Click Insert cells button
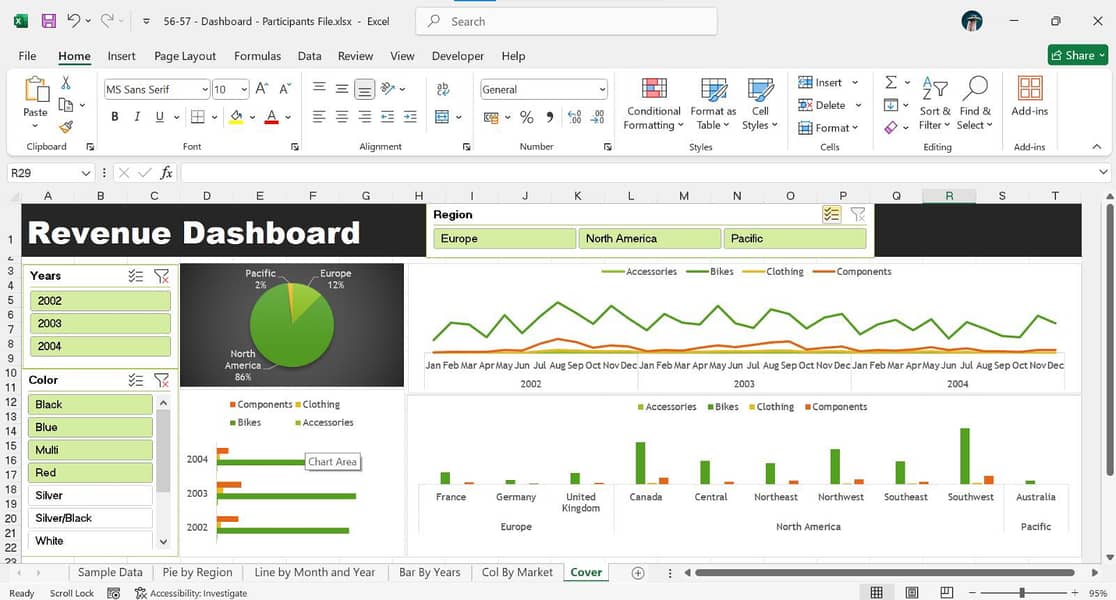The height and width of the screenshot is (600, 1116). coord(820,83)
